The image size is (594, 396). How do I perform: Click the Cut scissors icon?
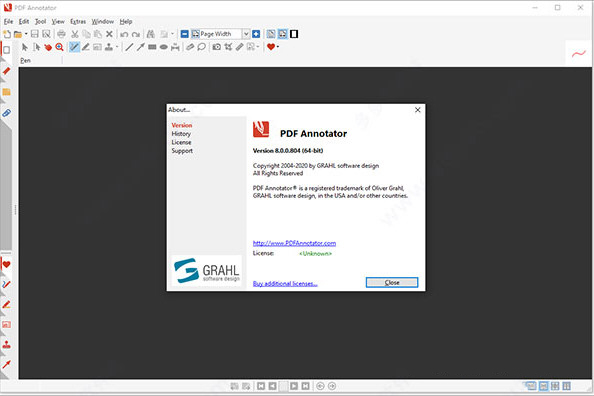75,34
